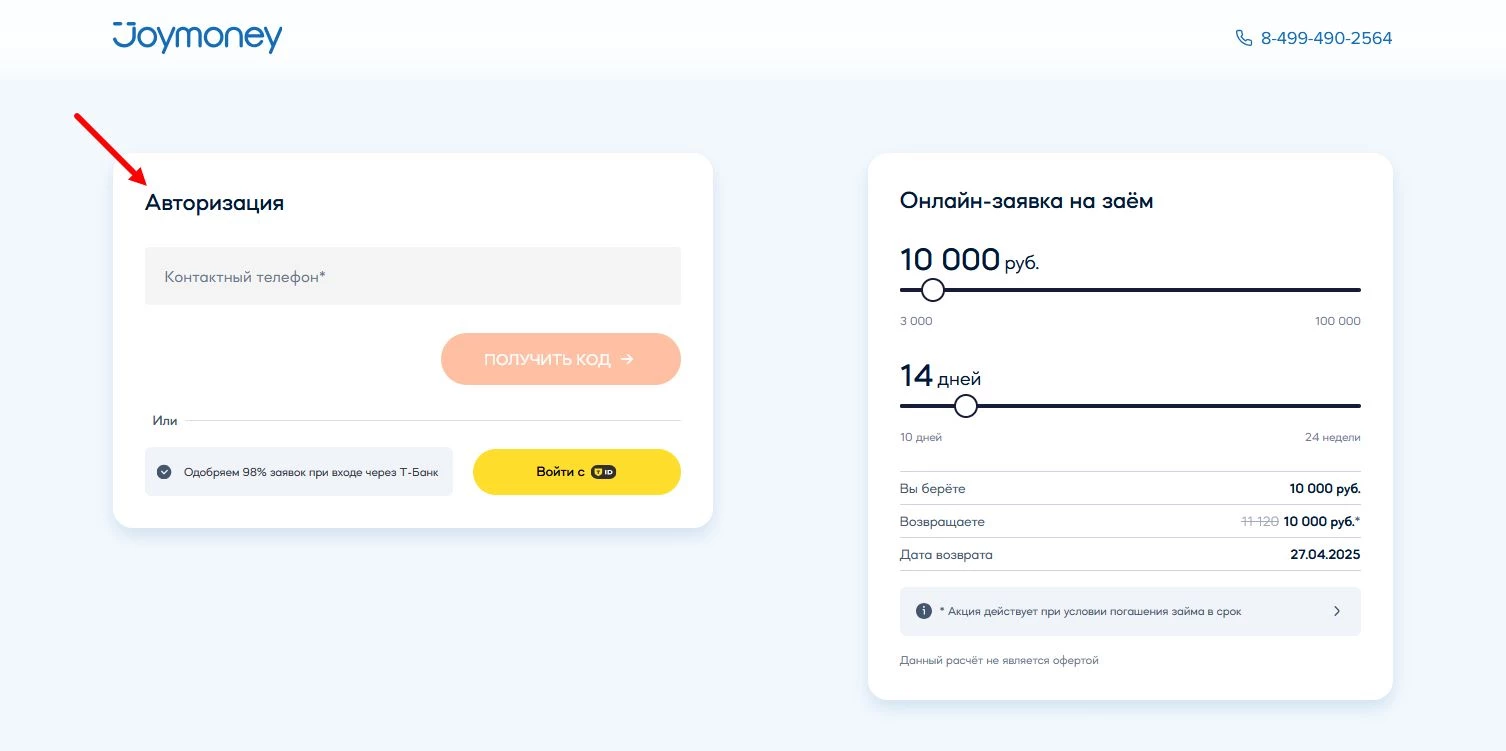Image resolution: width=1506 pixels, height=751 pixels.
Task: Log in with the Войти с button
Action: (576, 471)
